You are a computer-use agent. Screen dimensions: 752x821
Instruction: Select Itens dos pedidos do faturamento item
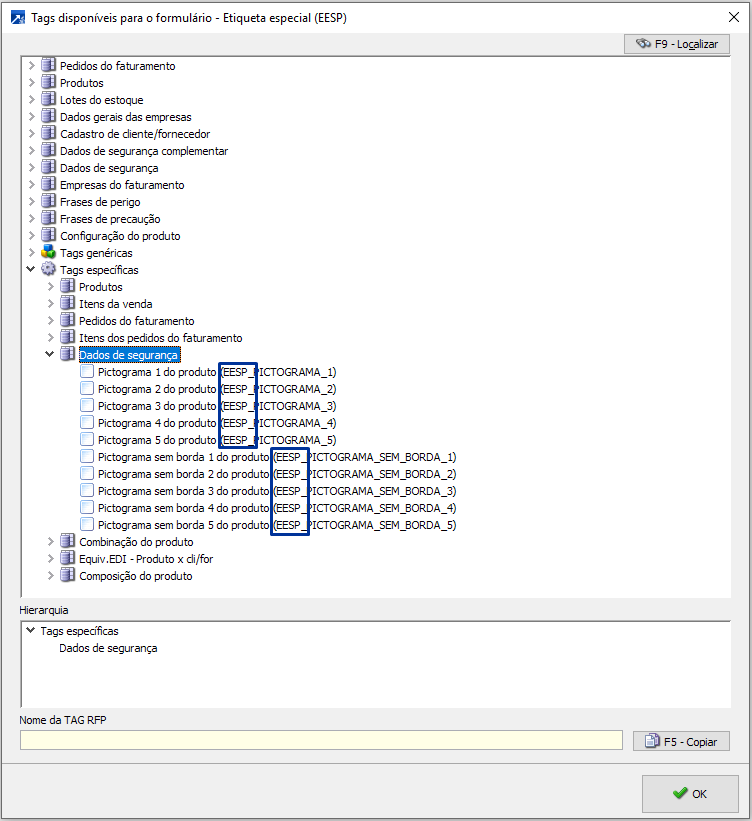click(161, 338)
